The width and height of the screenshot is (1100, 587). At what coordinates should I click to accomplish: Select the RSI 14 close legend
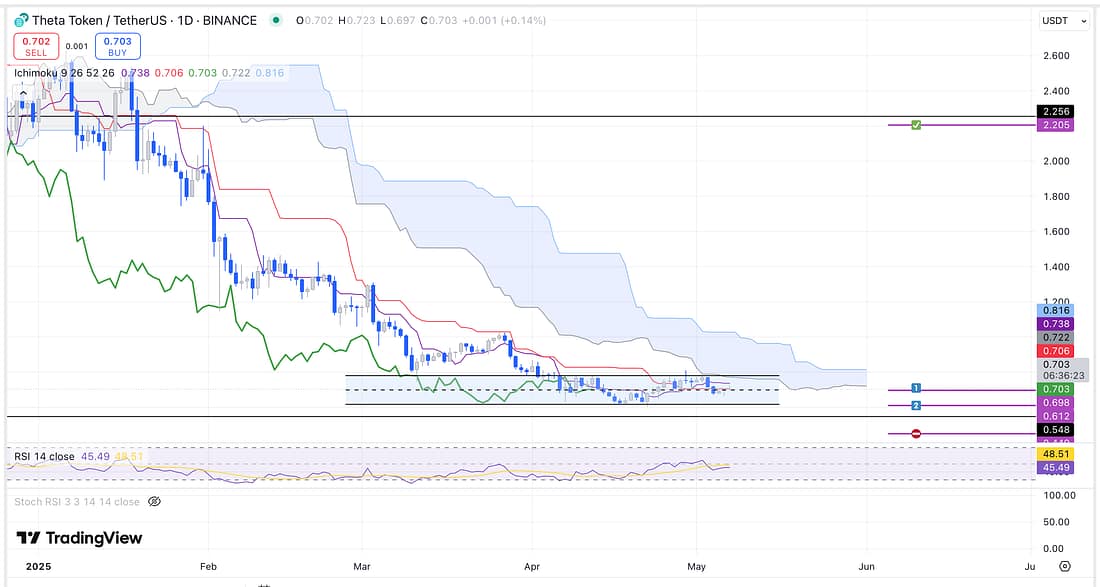(x=44, y=457)
